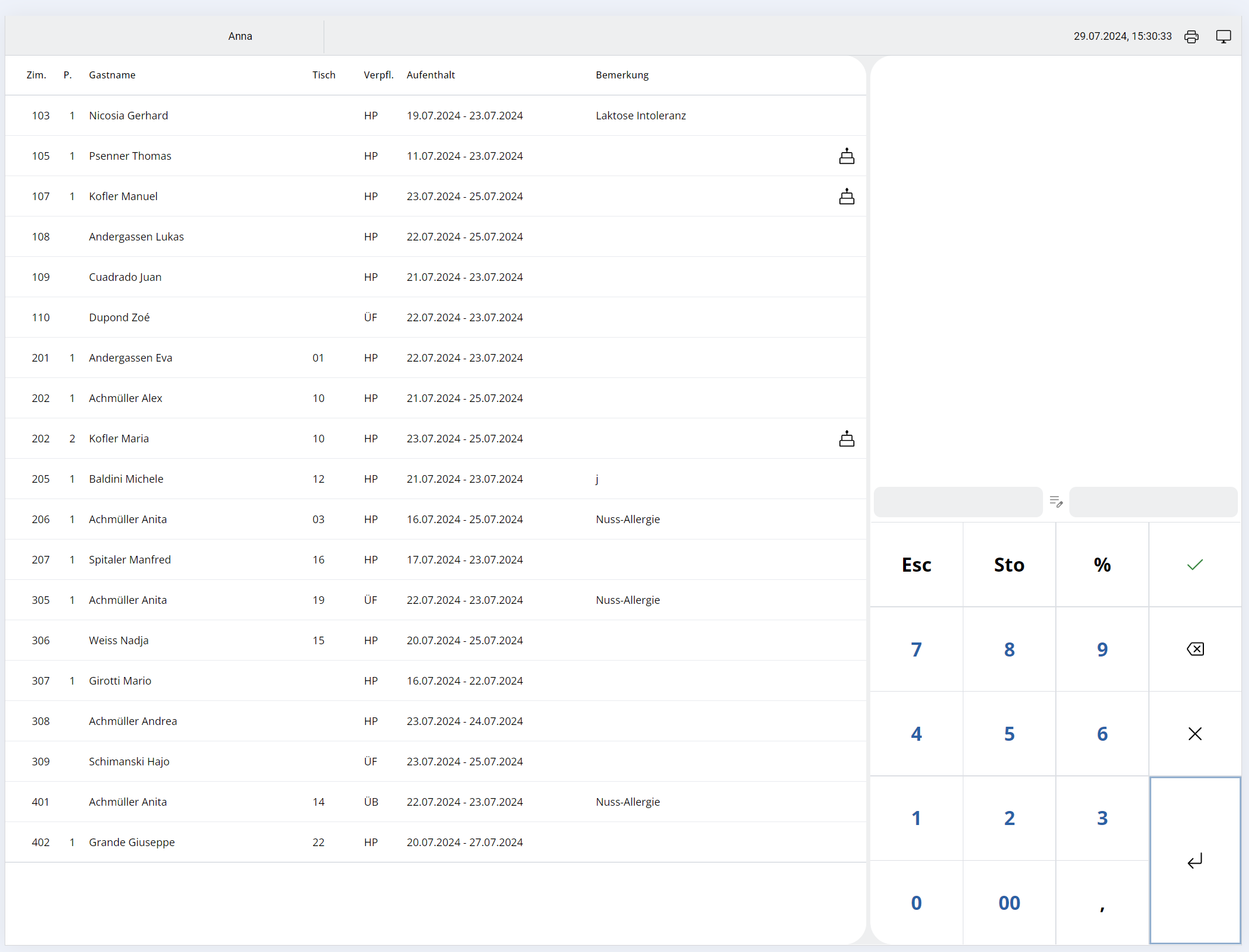Image resolution: width=1249 pixels, height=952 pixels.
Task: Focus the left input field above keypad
Action: tap(958, 502)
